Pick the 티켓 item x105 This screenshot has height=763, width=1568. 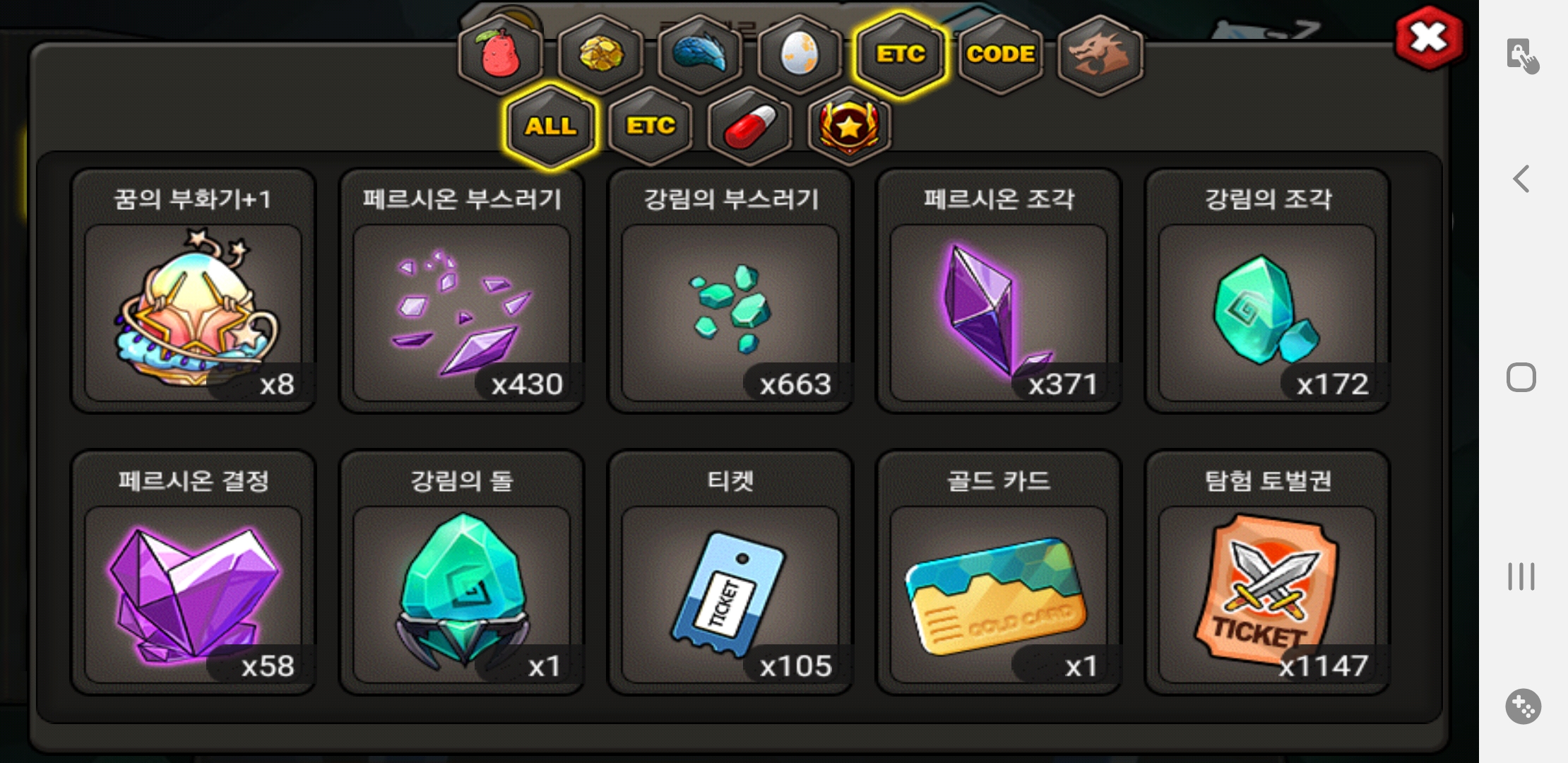click(730, 572)
